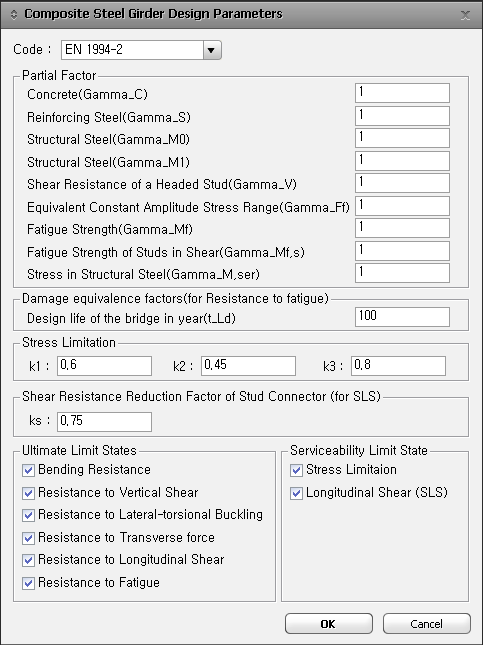
Task: Click the OK button
Action: [x=329, y=624]
